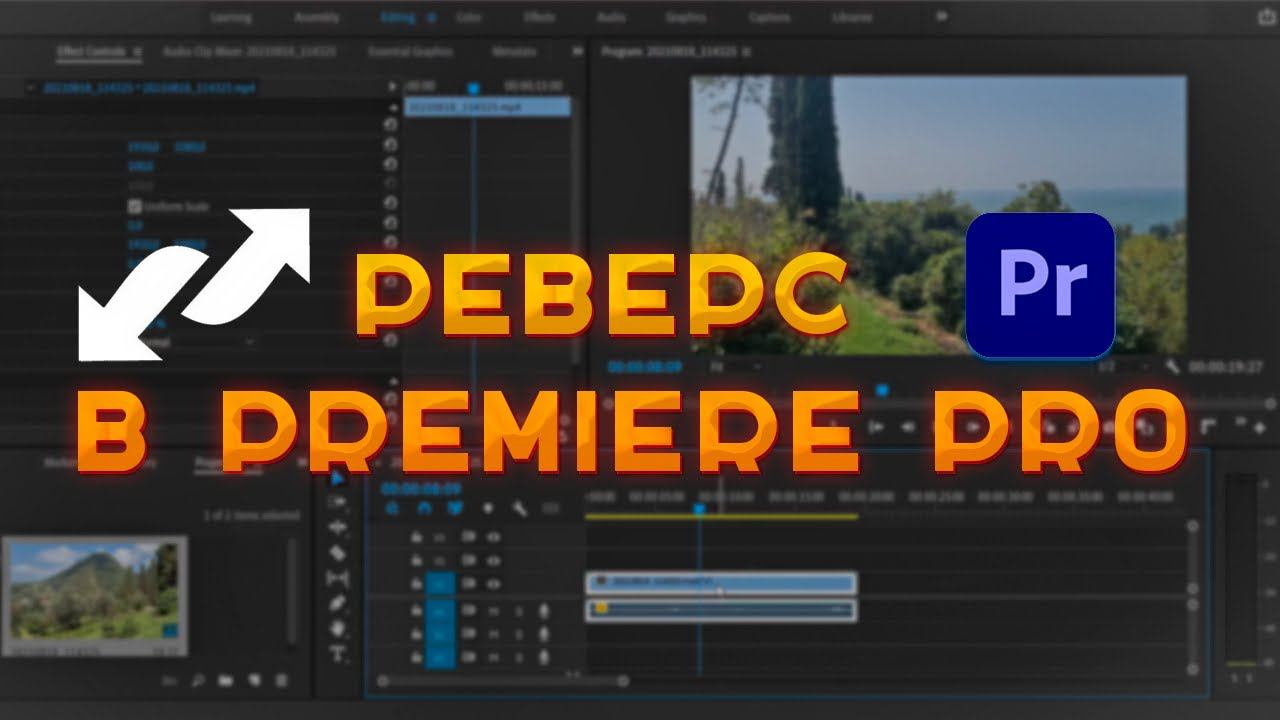Select the Selection tool arrow

coord(337,478)
